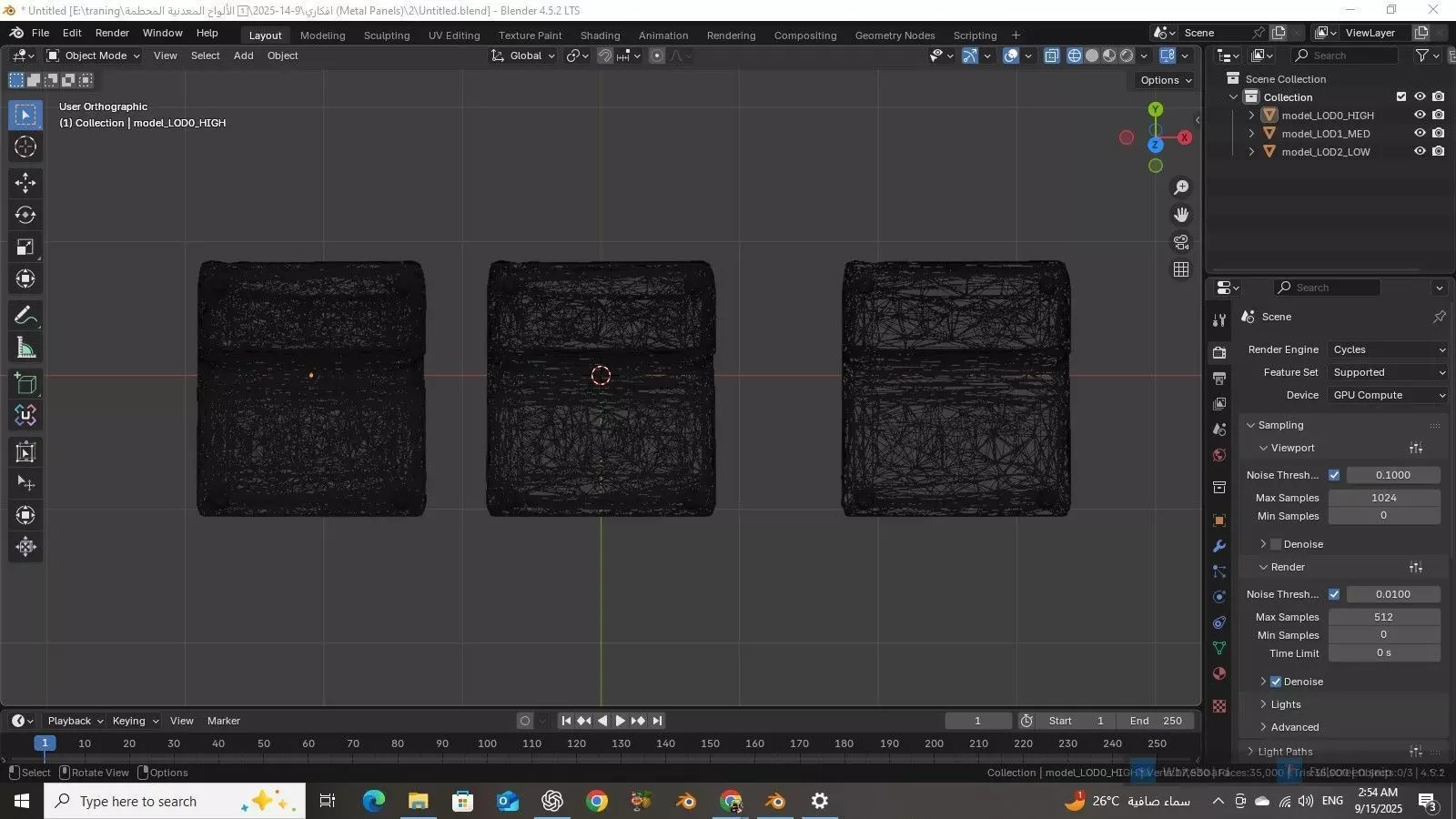
Task: Expand the Advanced panel
Action: point(1294,727)
